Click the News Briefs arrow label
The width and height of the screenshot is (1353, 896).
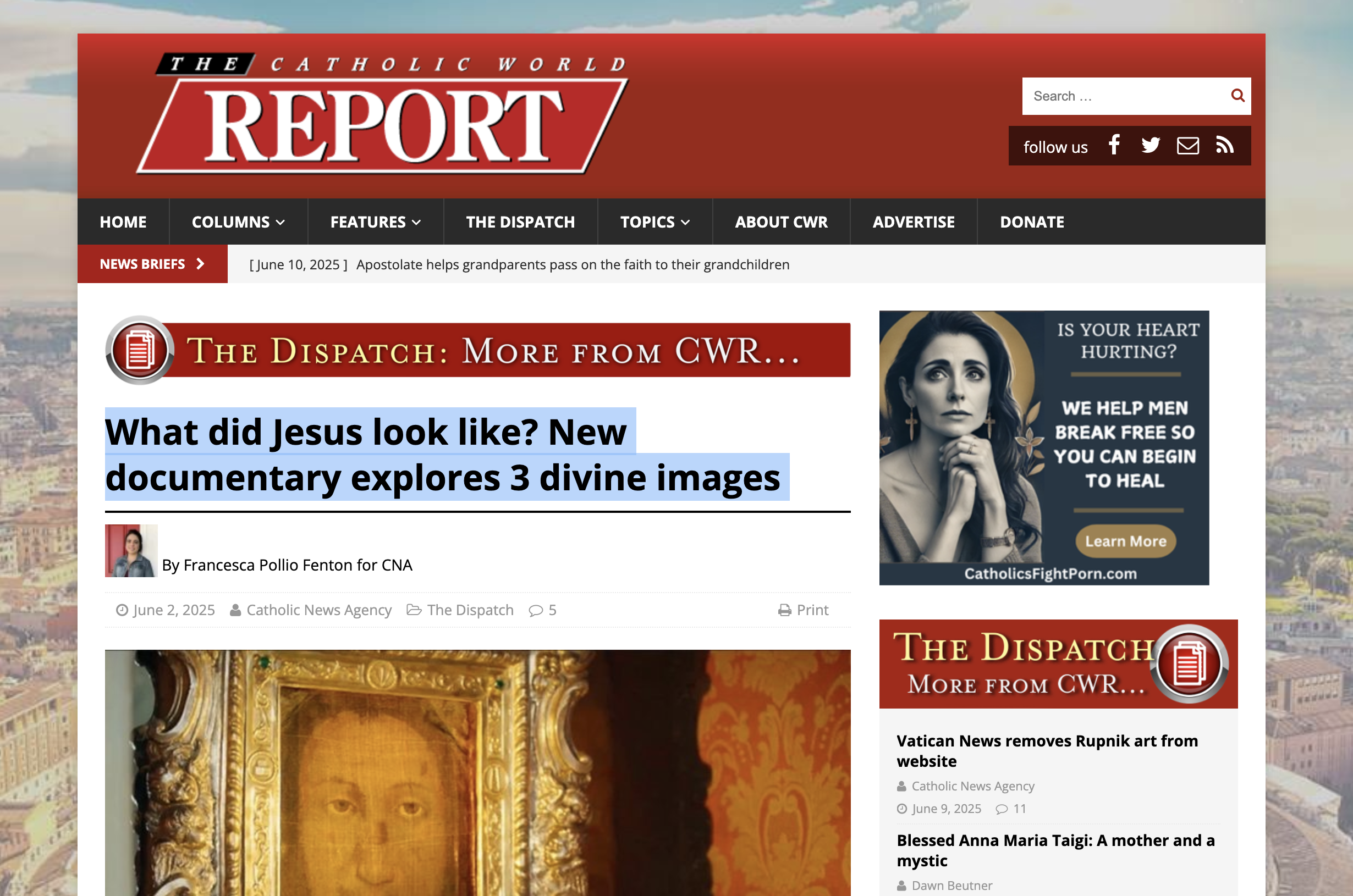[x=152, y=264]
